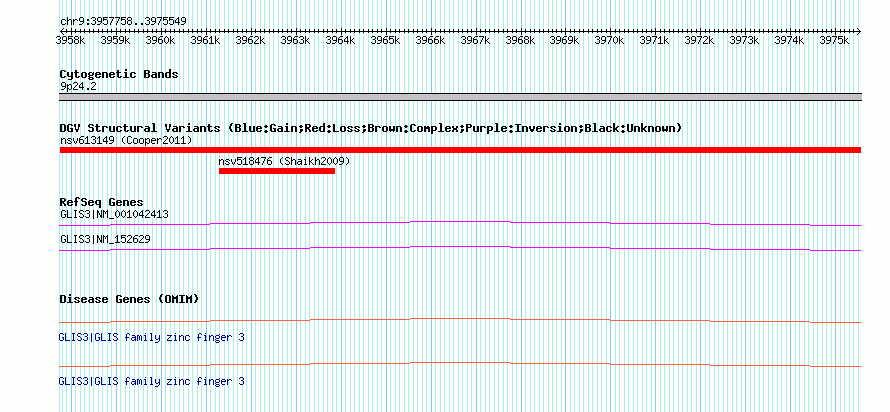Click the 3971k ruler tick label
This screenshot has width=890, height=412.
[654, 41]
